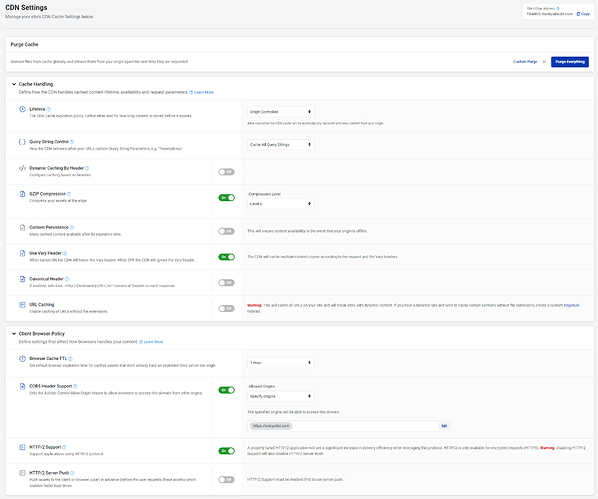This screenshot has height=499, width=598.
Task: Click the URL Caching icon
Action: (23, 305)
